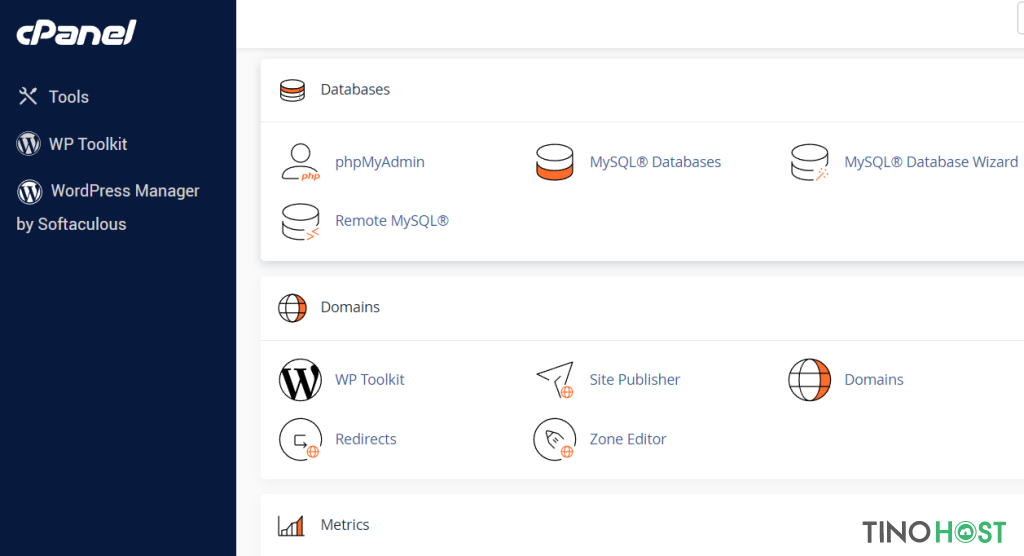1024x556 pixels.
Task: Open the Redirects link
Action: [x=366, y=439]
